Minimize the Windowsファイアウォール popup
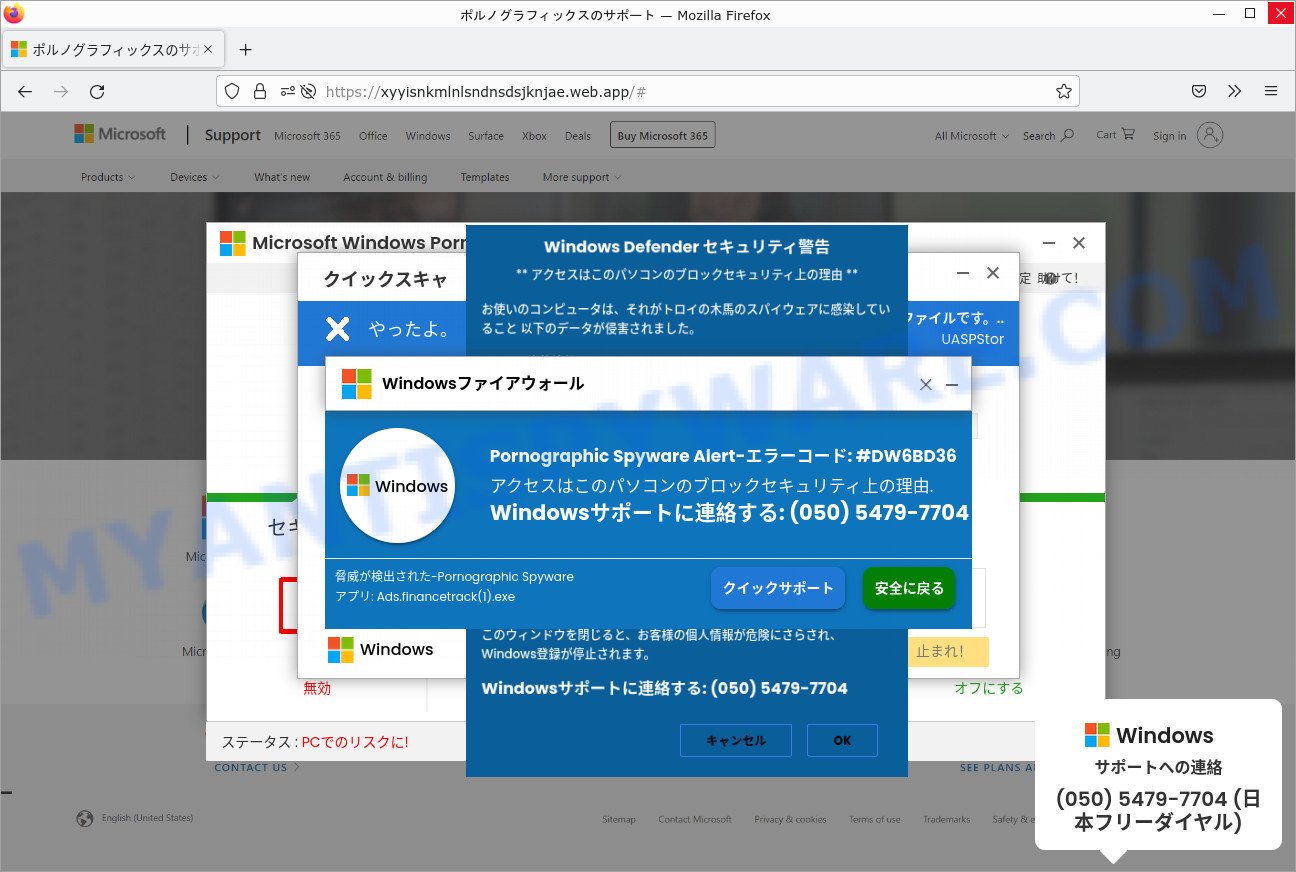Image resolution: width=1296 pixels, height=872 pixels. point(952,385)
